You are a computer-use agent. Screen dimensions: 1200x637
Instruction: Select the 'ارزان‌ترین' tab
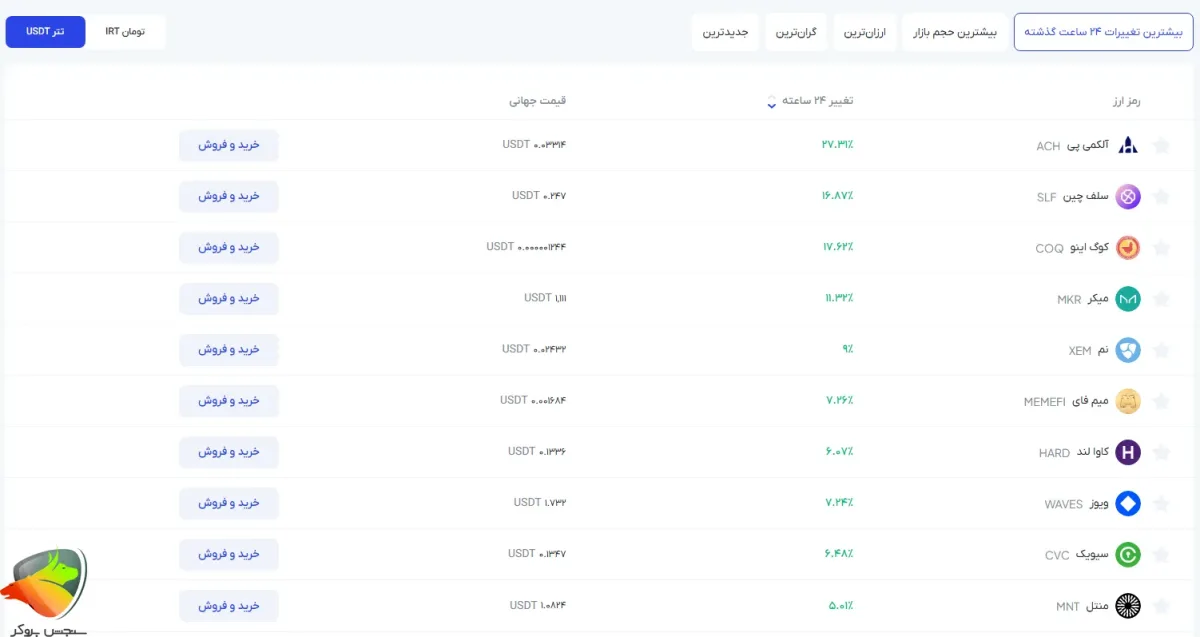coord(865,32)
